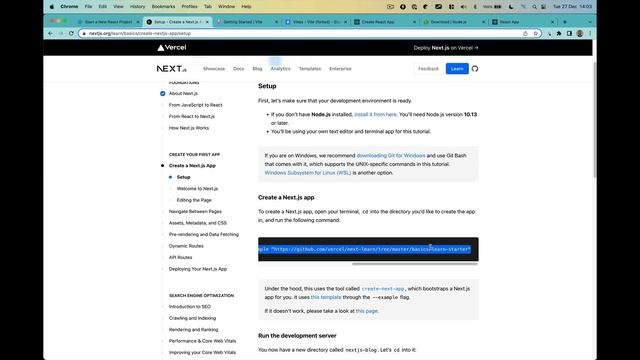Viewport: 640px width, 360px height.
Task: Open the Apple menu
Action: click(x=52, y=7)
